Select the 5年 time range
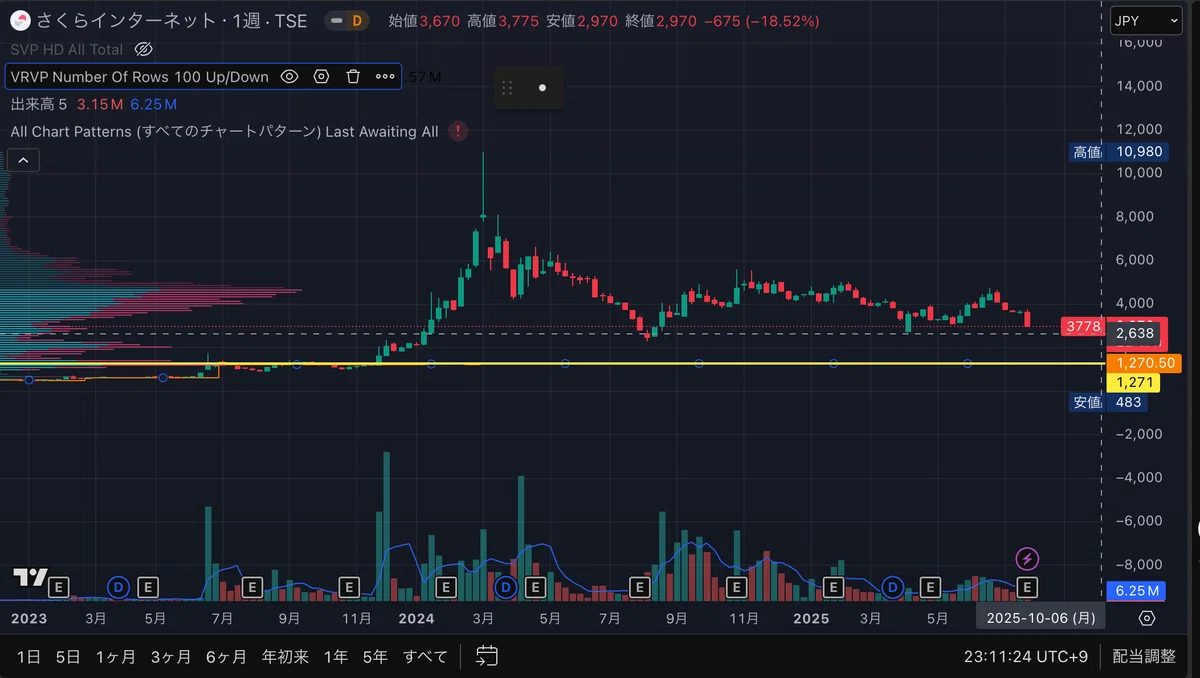This screenshot has height=678, width=1200. 375,657
